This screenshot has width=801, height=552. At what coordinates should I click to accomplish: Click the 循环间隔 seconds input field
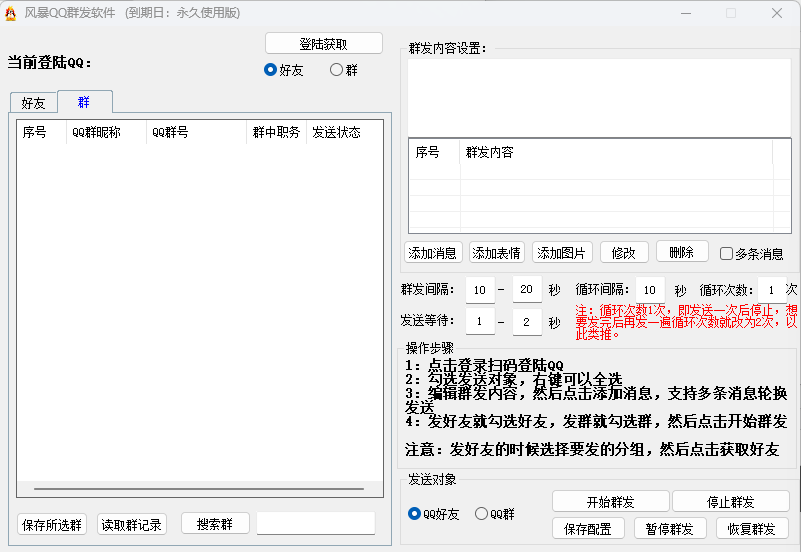(649, 290)
